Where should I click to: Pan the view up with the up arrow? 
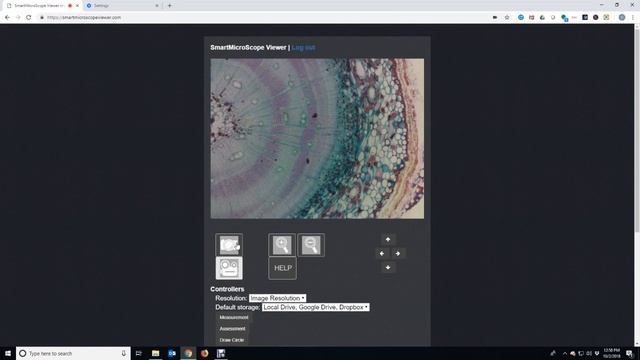tap(388, 239)
